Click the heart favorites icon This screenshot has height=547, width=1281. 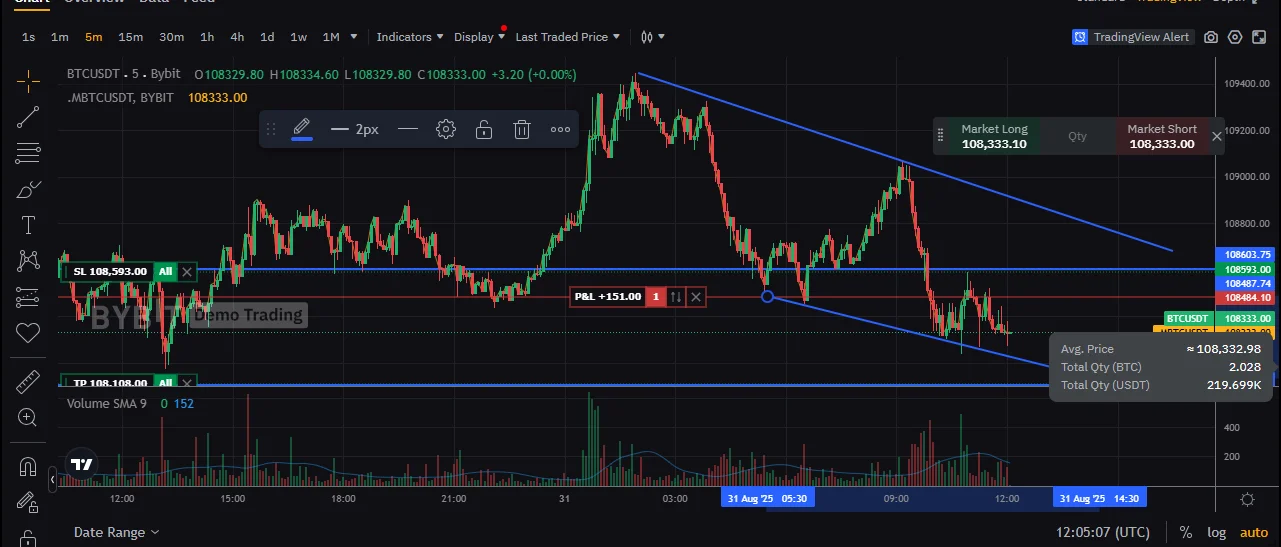pos(28,332)
